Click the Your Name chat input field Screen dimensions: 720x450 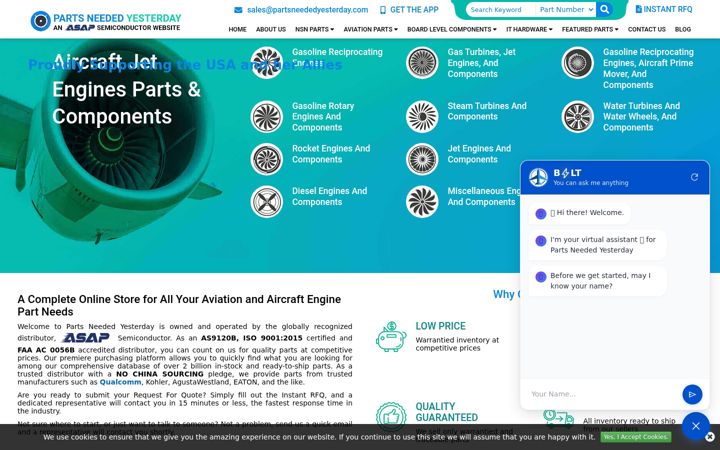pyautogui.click(x=603, y=394)
